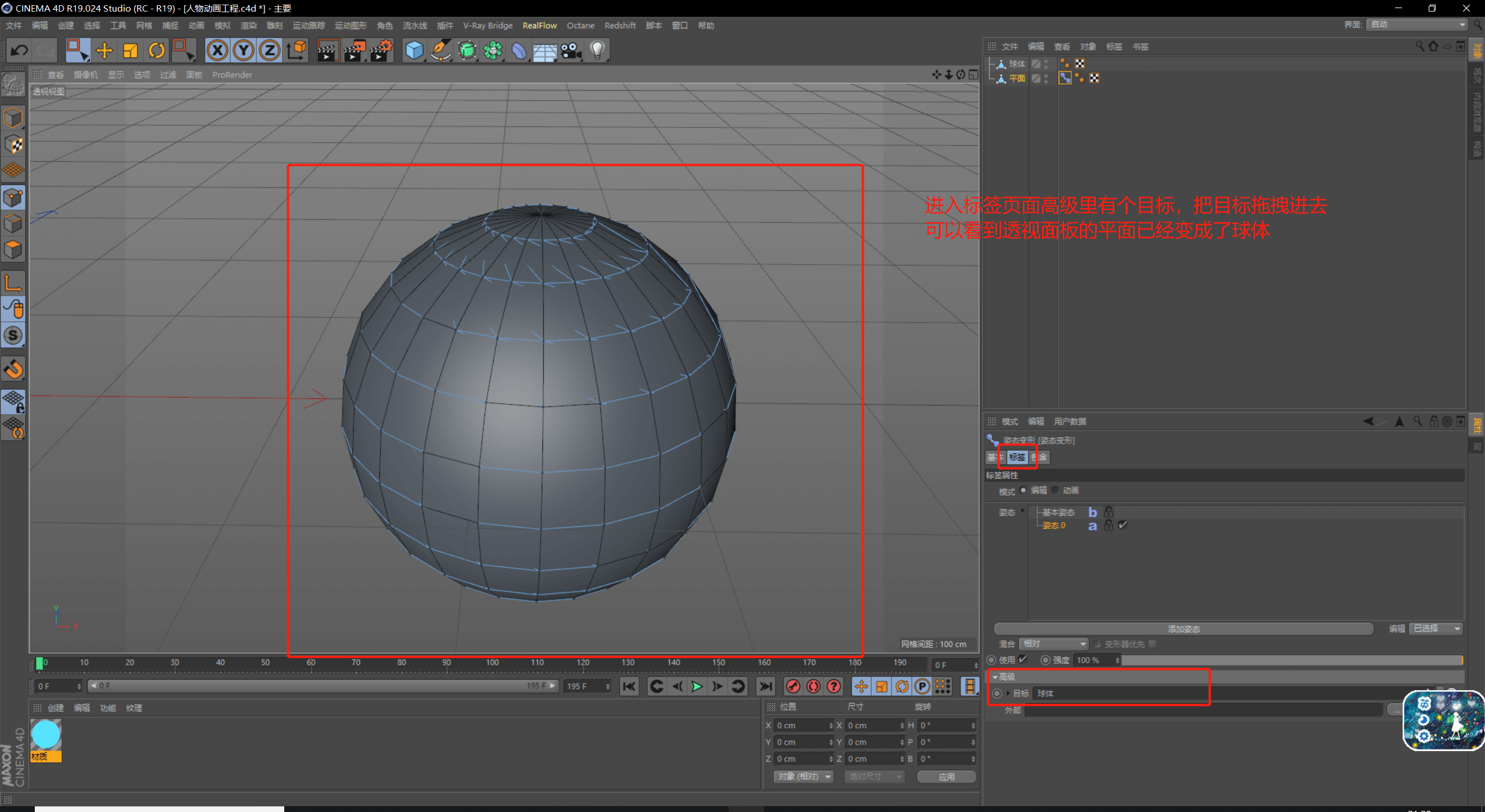1485x812 pixels.
Task: Click the Render to Picture Viewer icon
Action: click(354, 51)
